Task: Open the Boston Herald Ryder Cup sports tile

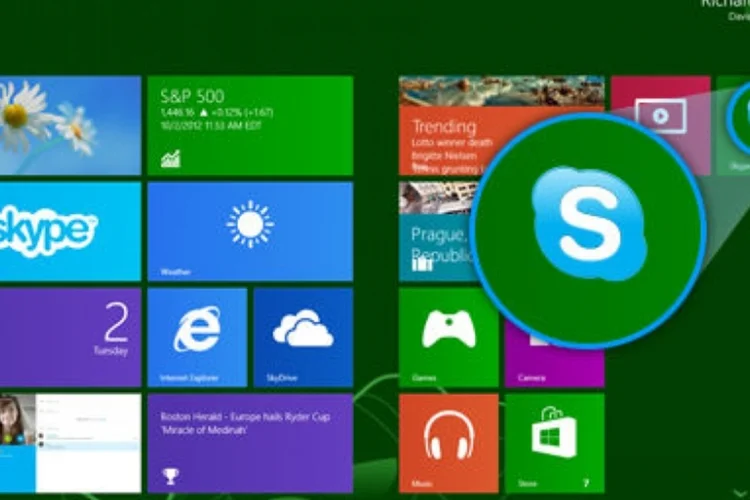Action: pos(250,443)
